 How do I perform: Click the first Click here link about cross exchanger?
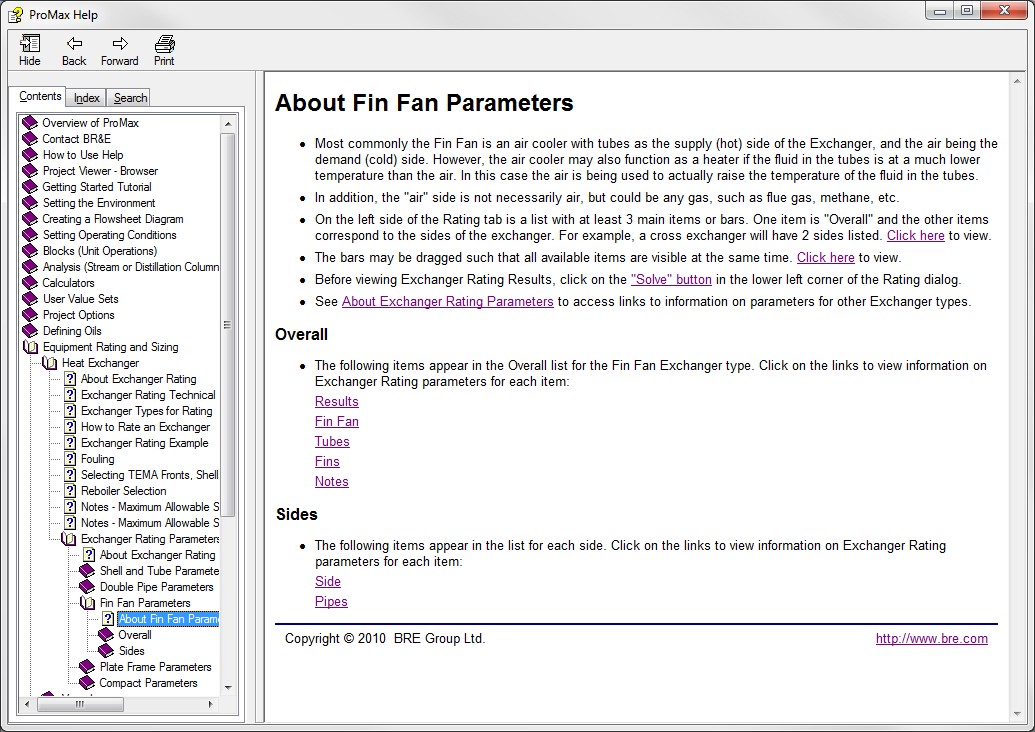tap(916, 236)
